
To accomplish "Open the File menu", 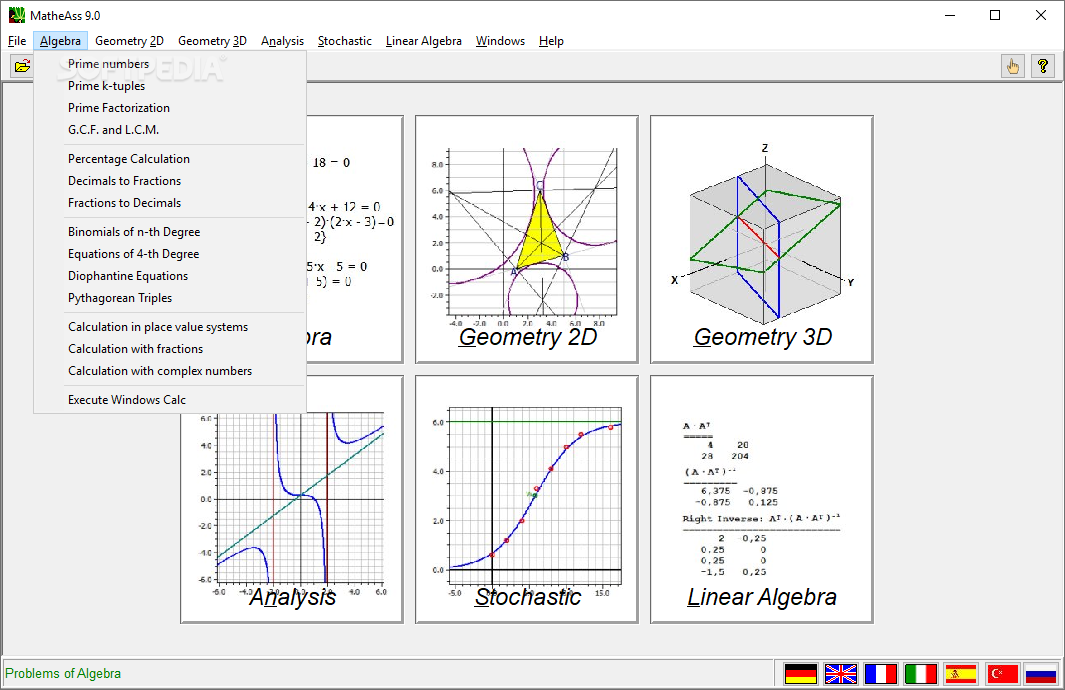I will click(x=17, y=41).
